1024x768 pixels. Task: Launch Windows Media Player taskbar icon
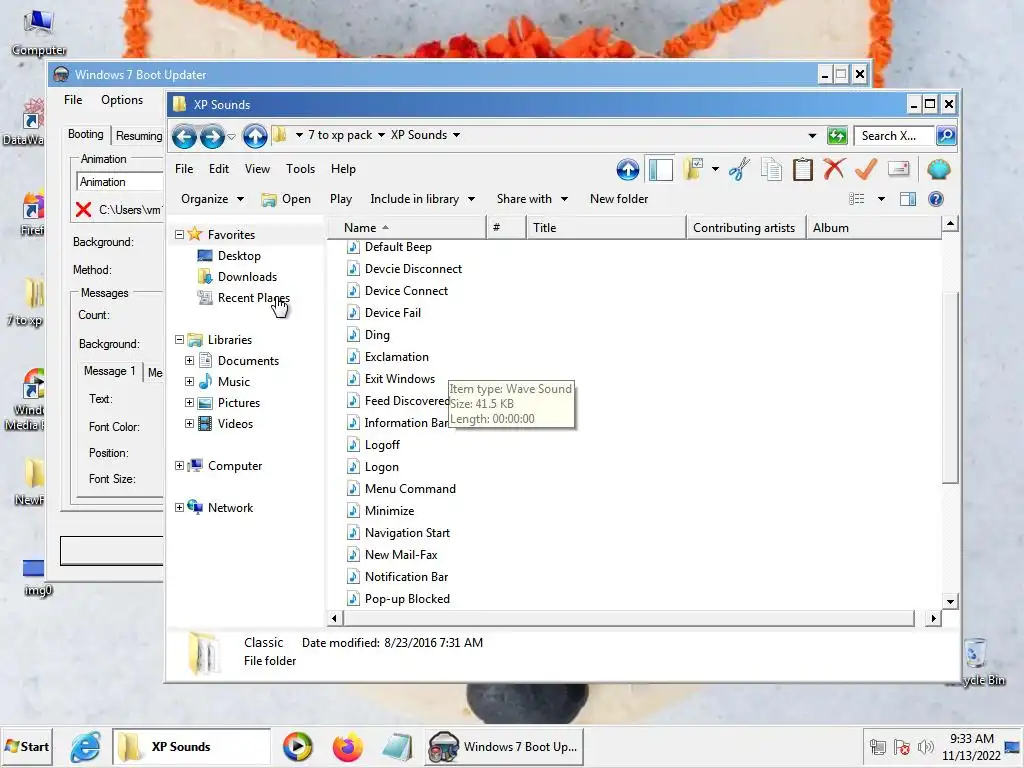(x=297, y=746)
